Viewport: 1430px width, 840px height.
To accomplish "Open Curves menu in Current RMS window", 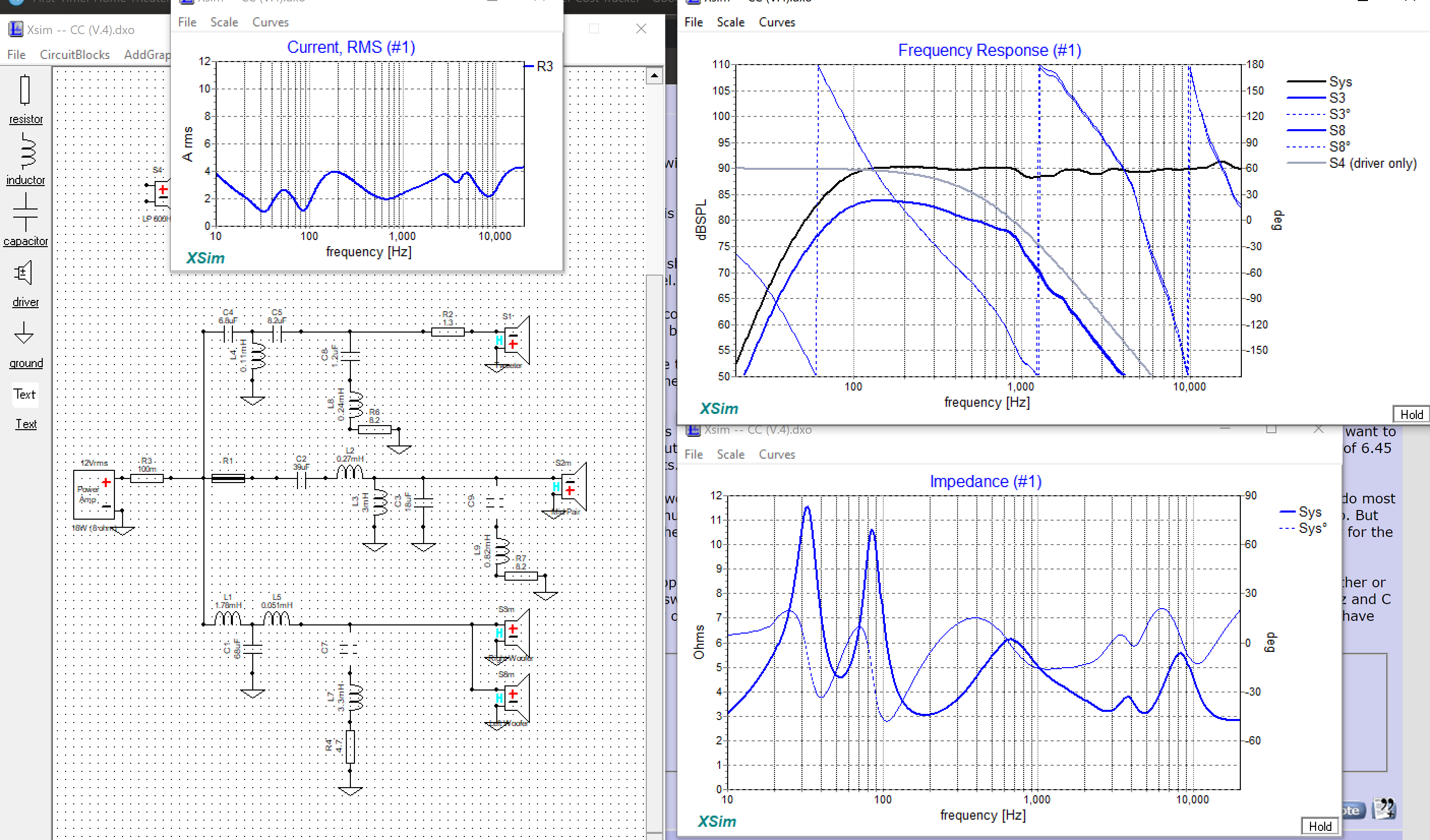I will click(271, 22).
